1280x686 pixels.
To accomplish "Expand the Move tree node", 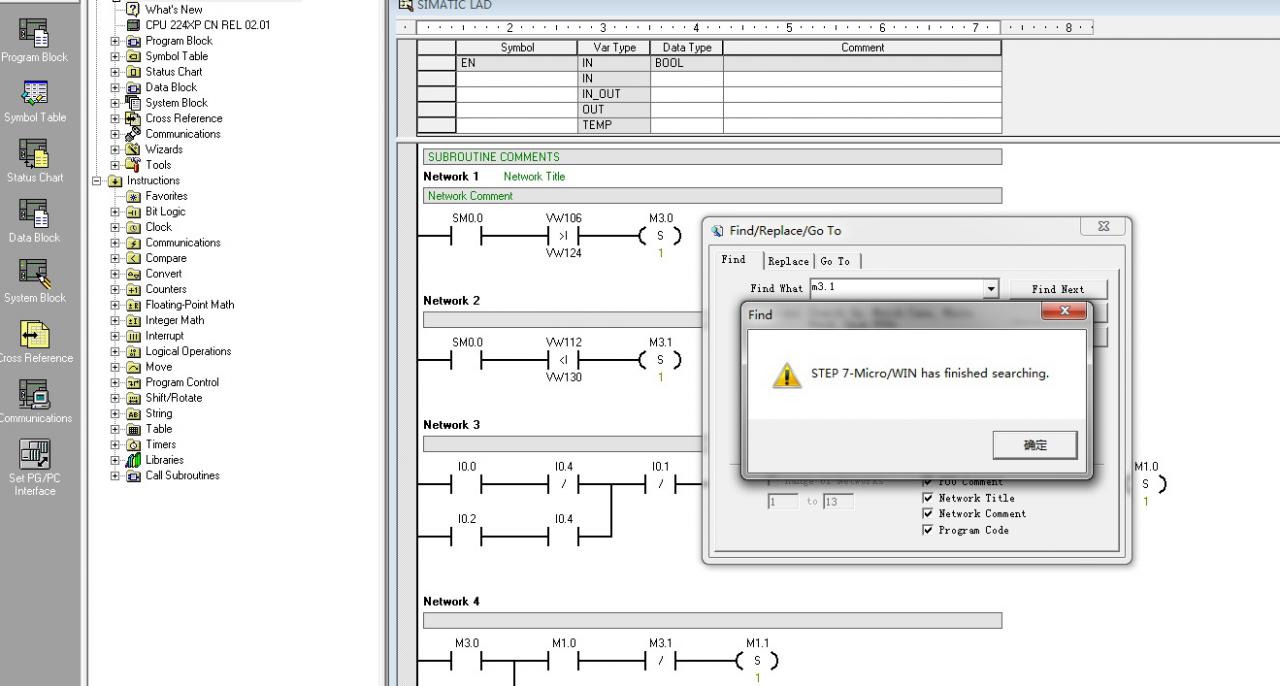I will tap(115, 367).
